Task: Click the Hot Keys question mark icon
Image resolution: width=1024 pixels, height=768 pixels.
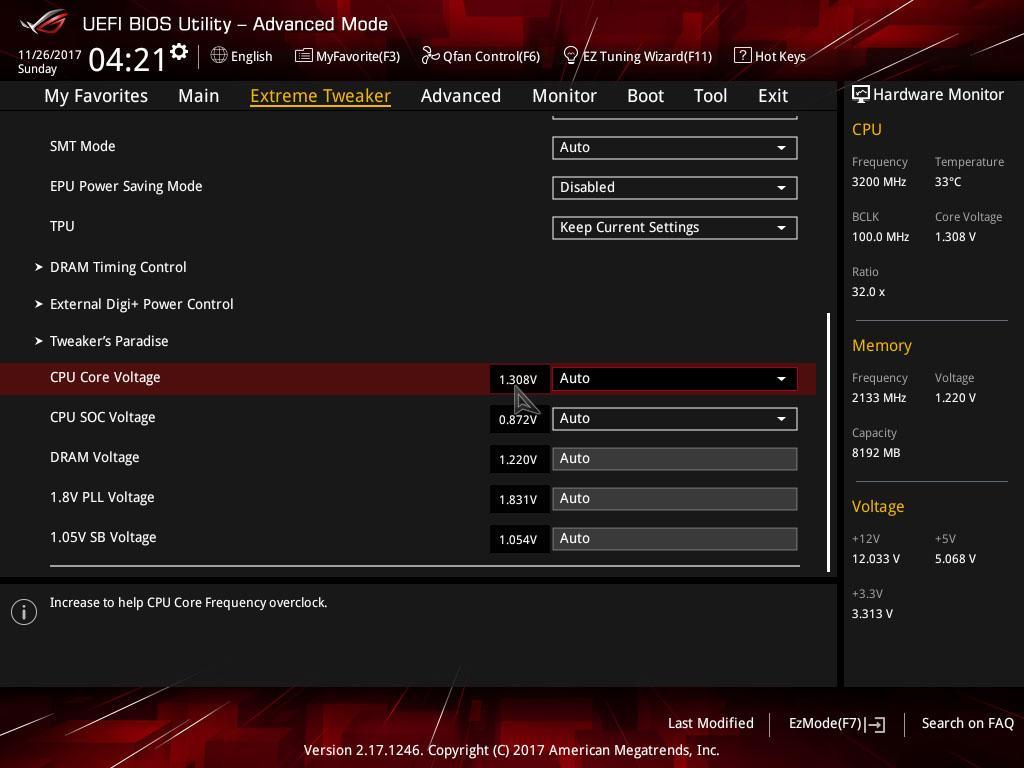Action: coord(743,56)
